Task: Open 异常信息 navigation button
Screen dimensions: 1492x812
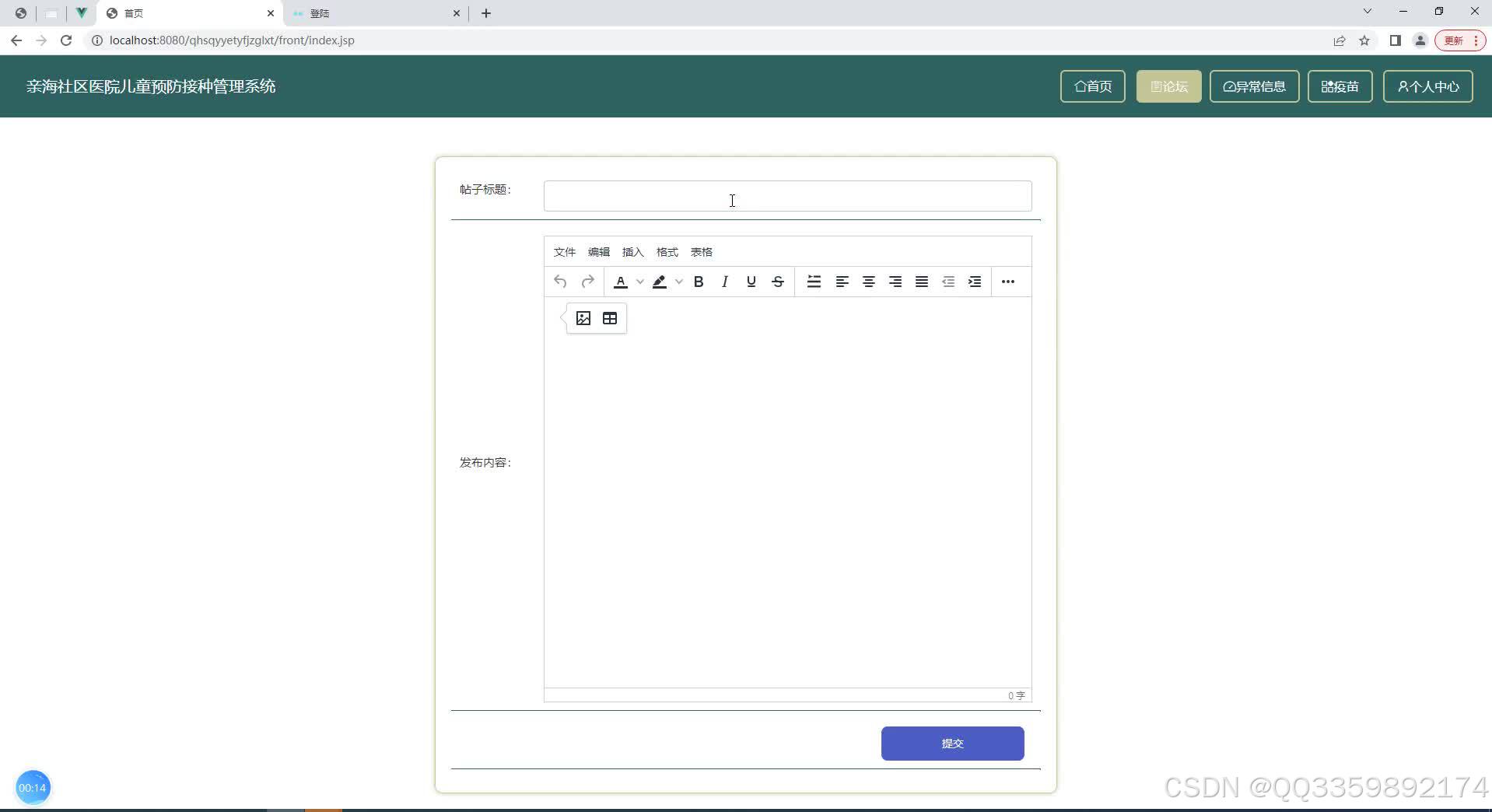Action: [x=1254, y=86]
